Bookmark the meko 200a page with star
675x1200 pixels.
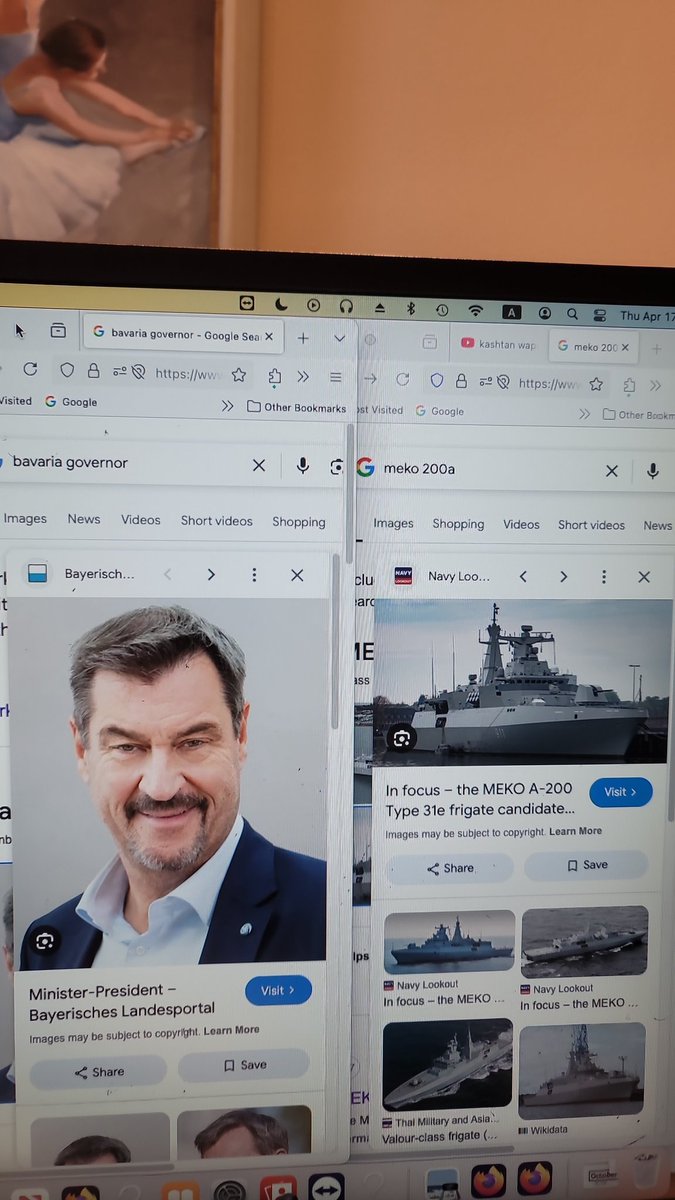[x=596, y=384]
